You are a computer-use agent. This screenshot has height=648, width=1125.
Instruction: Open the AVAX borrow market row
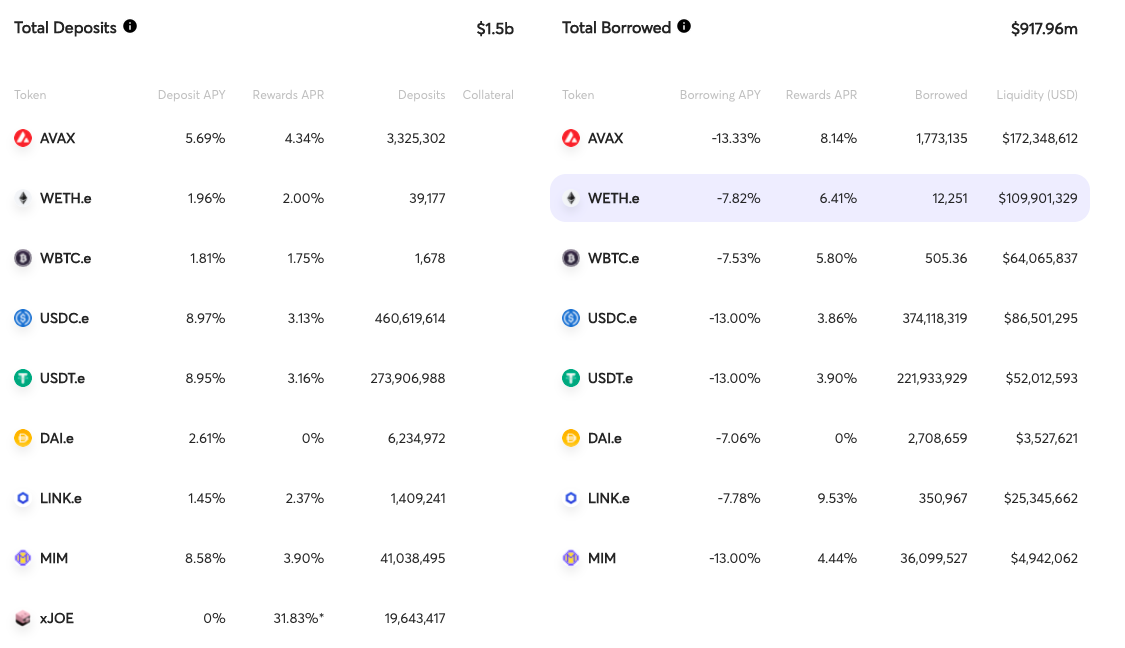click(x=819, y=138)
